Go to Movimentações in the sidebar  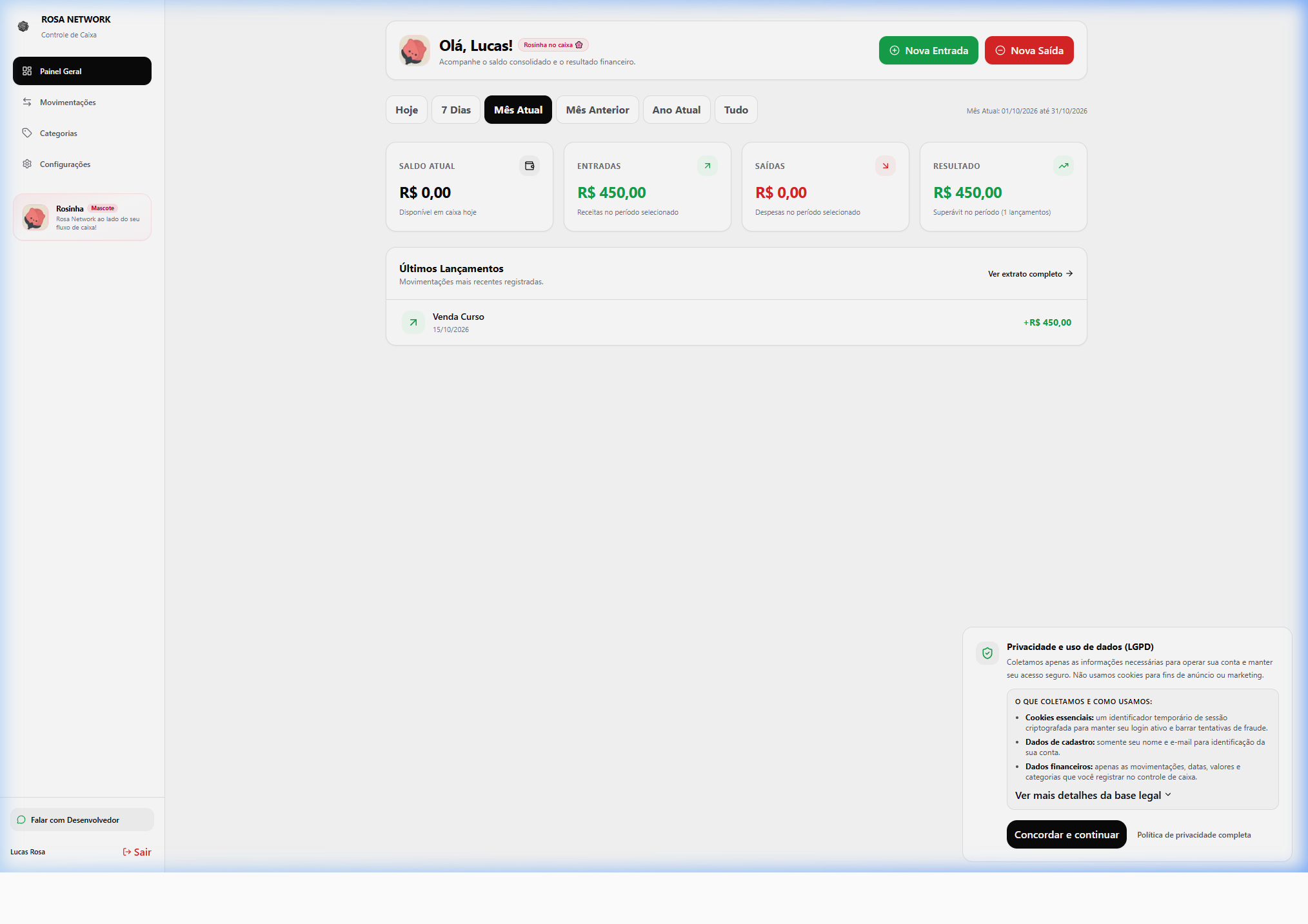click(x=82, y=102)
